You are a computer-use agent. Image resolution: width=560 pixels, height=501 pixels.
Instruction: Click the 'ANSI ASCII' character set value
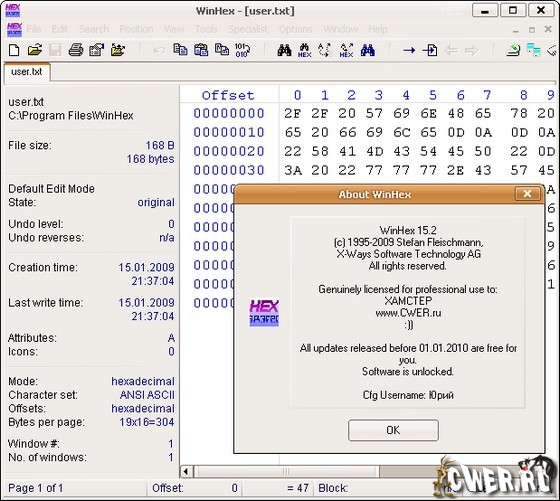point(147,395)
